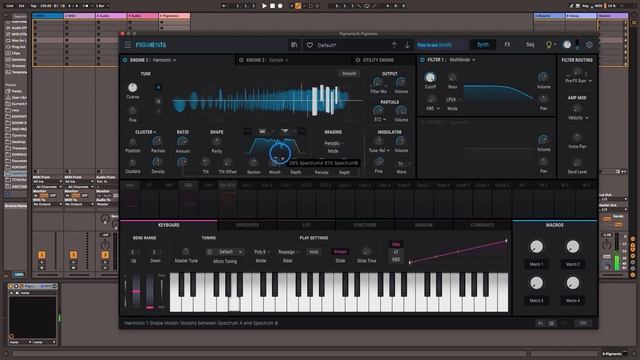Click the Cluster Density knob
The height and width of the screenshot is (360, 640).
point(158,162)
